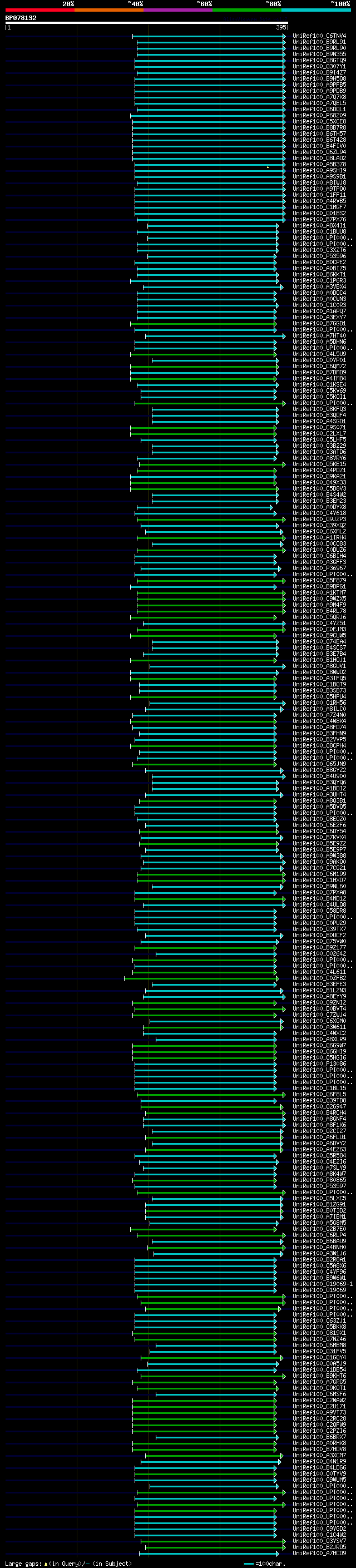Open hit UniRef100_Q7NZ46
The height and width of the screenshot is (1568, 356).
coord(319,1338)
